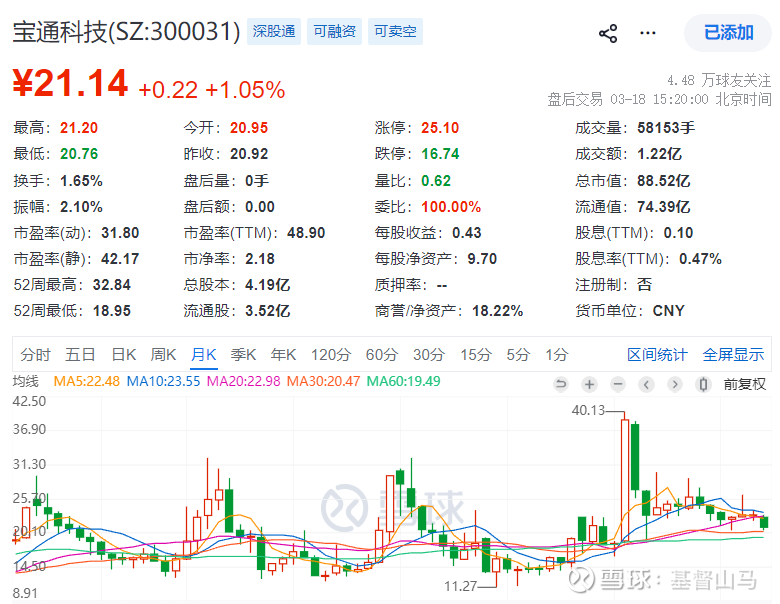Switch to the 分时 chart tab
The height and width of the screenshot is (604, 780).
[35, 355]
